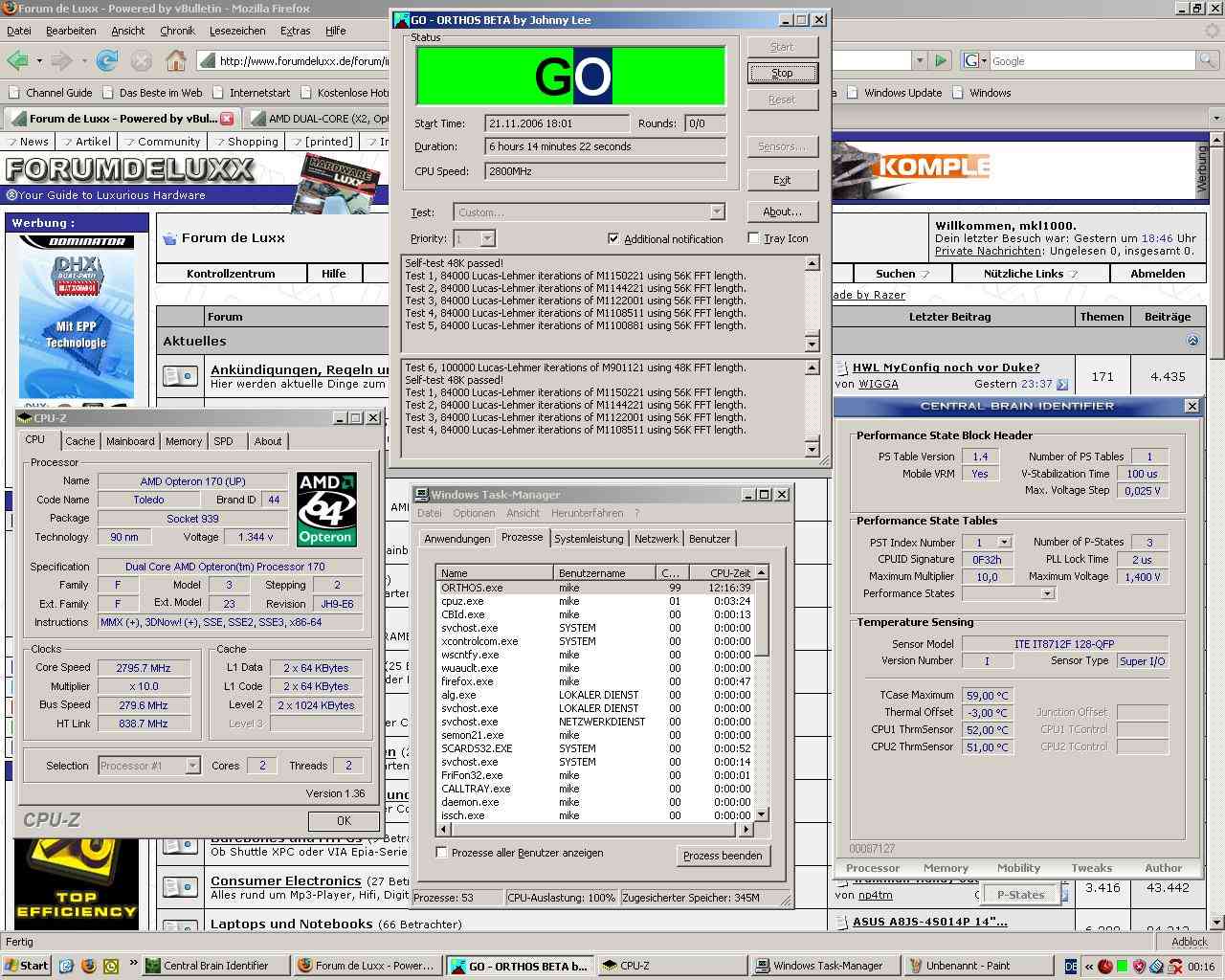The width and height of the screenshot is (1225, 980).
Task: Reload the page in Firefox
Action: 107,60
